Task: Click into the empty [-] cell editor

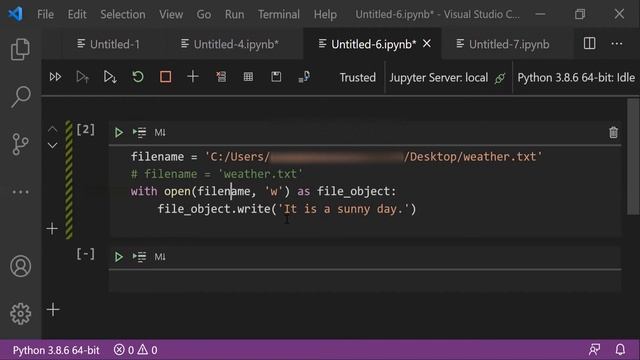Action: (x=365, y=281)
